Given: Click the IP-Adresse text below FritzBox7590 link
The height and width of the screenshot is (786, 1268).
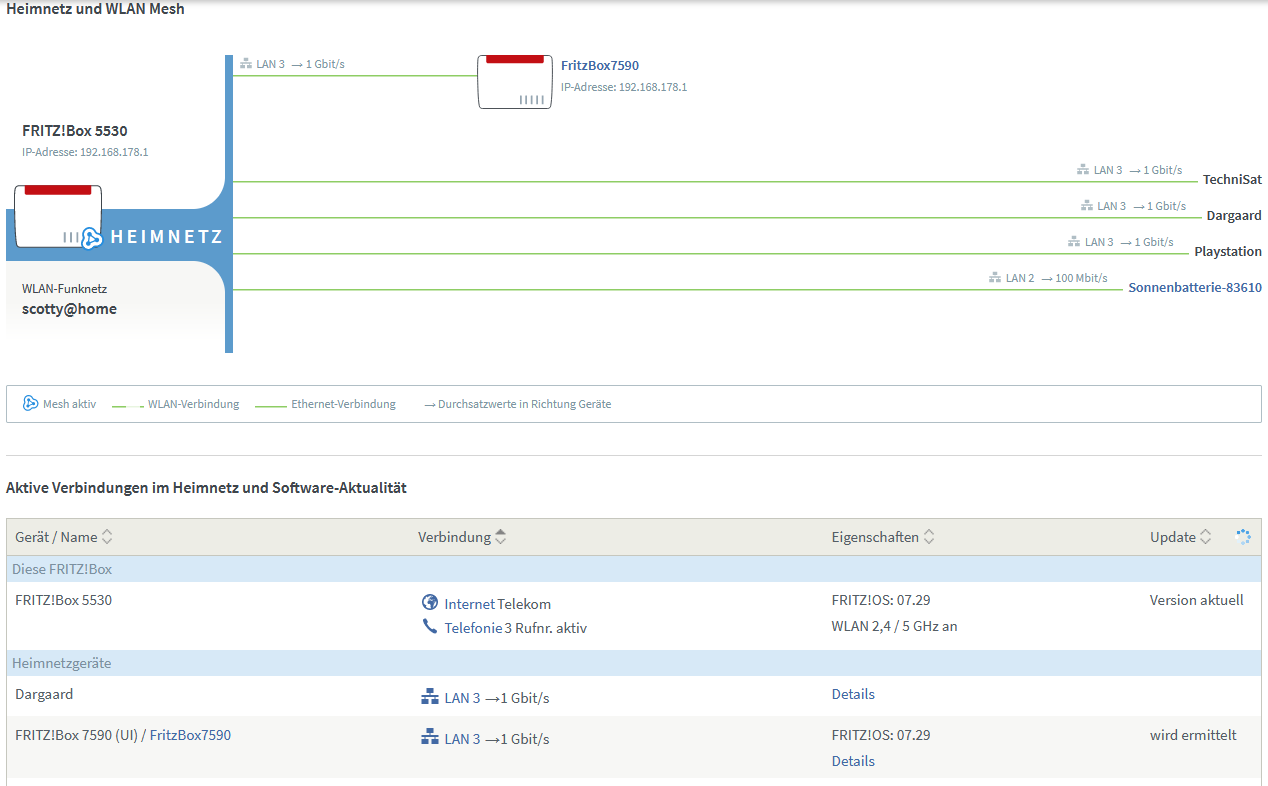Looking at the screenshot, I should click(624, 87).
